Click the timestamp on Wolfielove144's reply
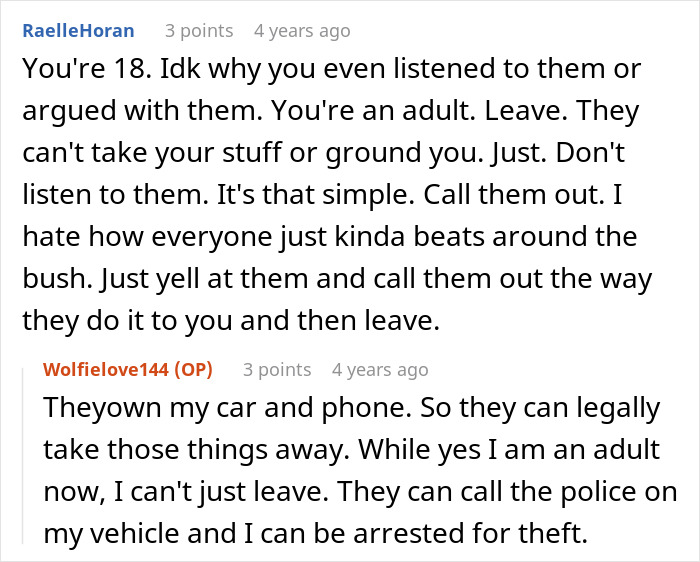This screenshot has height=562, width=700. click(x=380, y=369)
